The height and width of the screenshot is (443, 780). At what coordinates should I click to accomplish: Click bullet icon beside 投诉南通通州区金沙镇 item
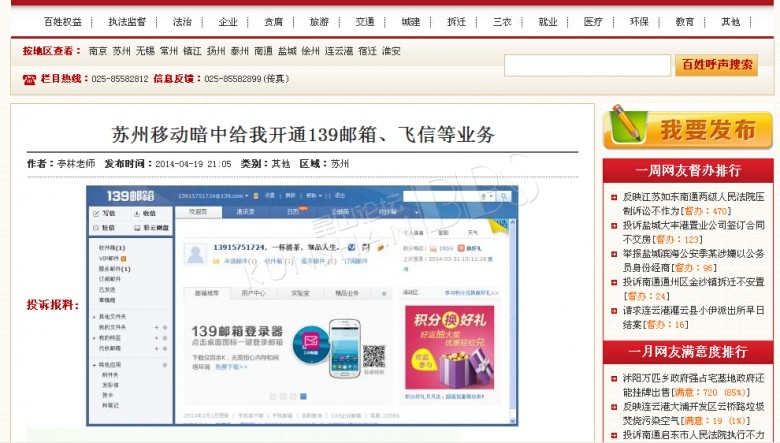coord(614,282)
